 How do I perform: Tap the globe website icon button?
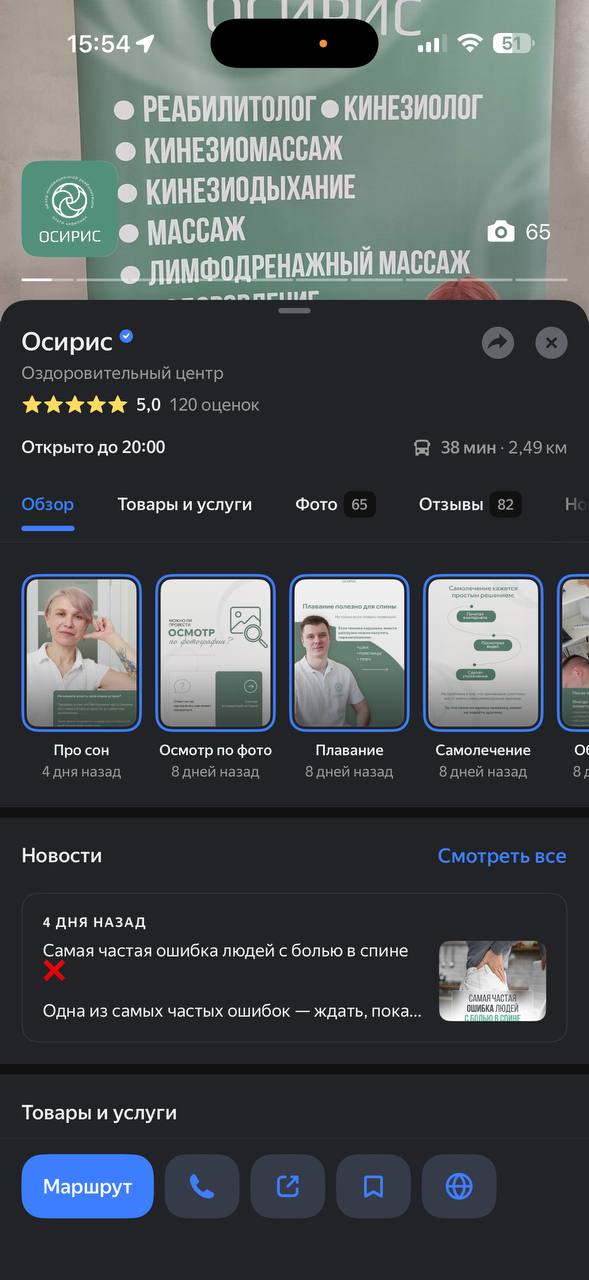point(459,1186)
